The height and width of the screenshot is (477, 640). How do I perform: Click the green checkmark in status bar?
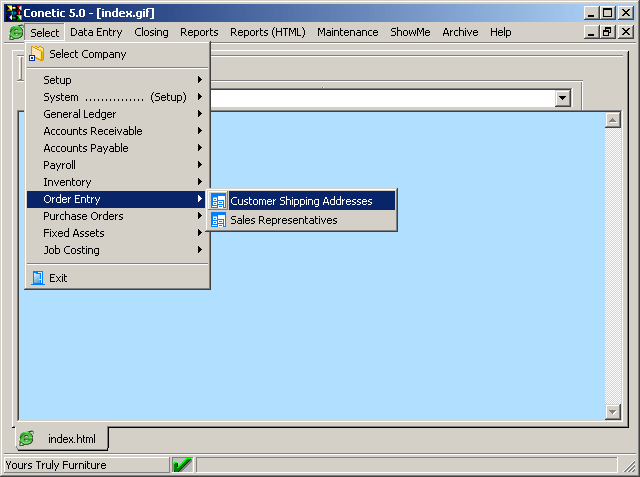click(x=182, y=465)
